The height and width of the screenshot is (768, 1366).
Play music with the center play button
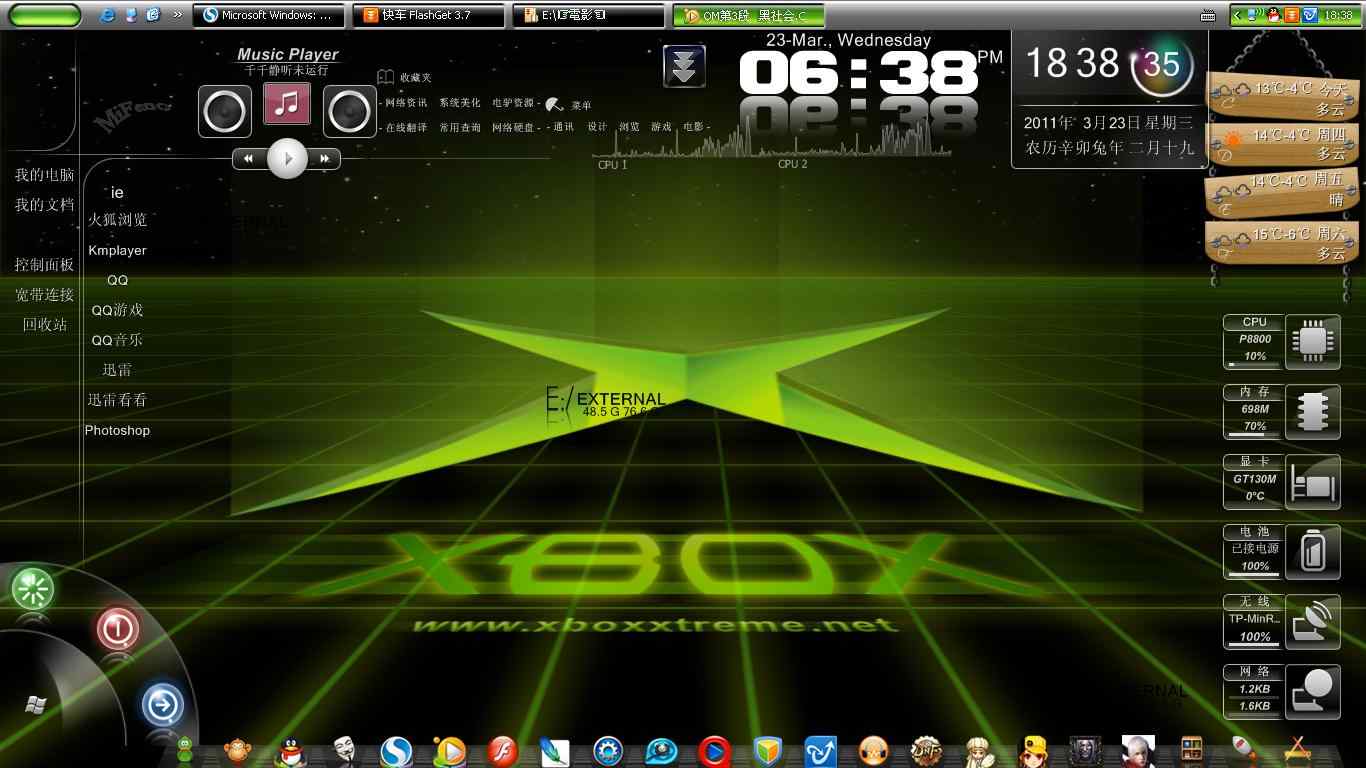[287, 158]
